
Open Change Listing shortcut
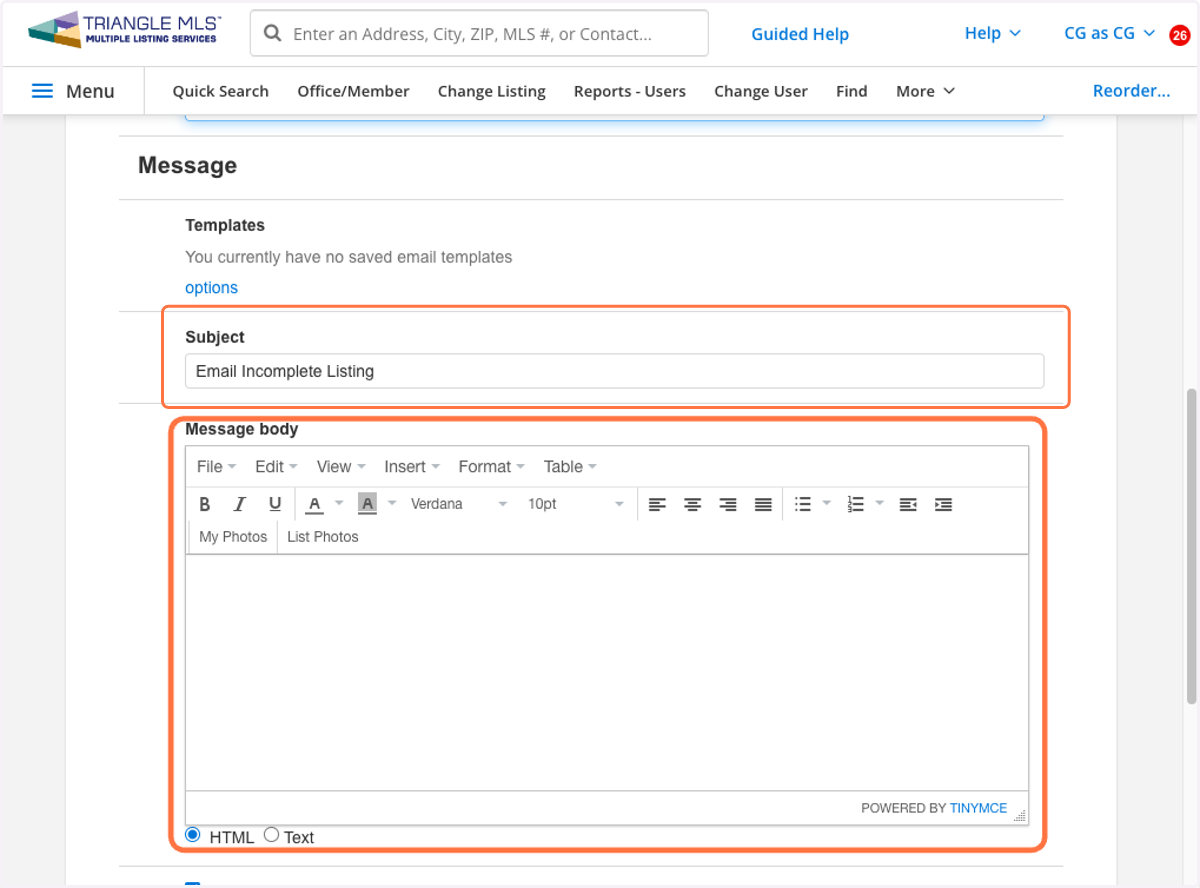click(x=492, y=91)
